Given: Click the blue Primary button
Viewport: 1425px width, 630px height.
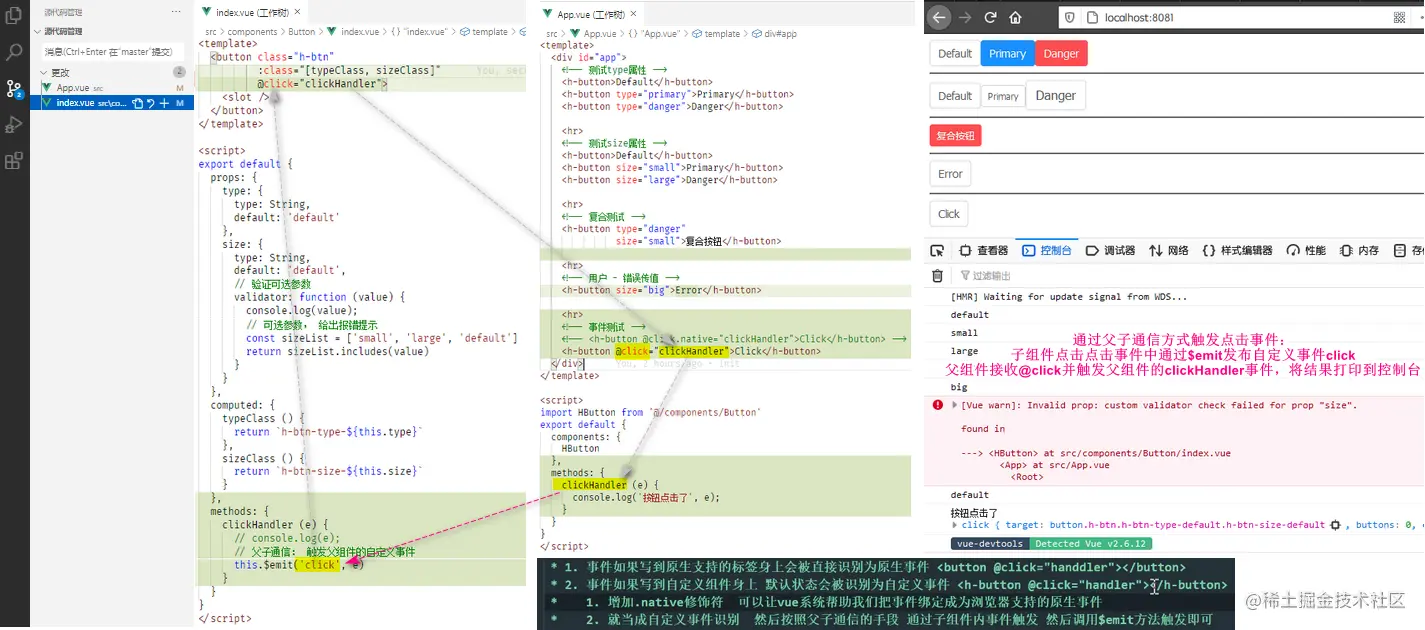Looking at the screenshot, I should [x=1007, y=54].
